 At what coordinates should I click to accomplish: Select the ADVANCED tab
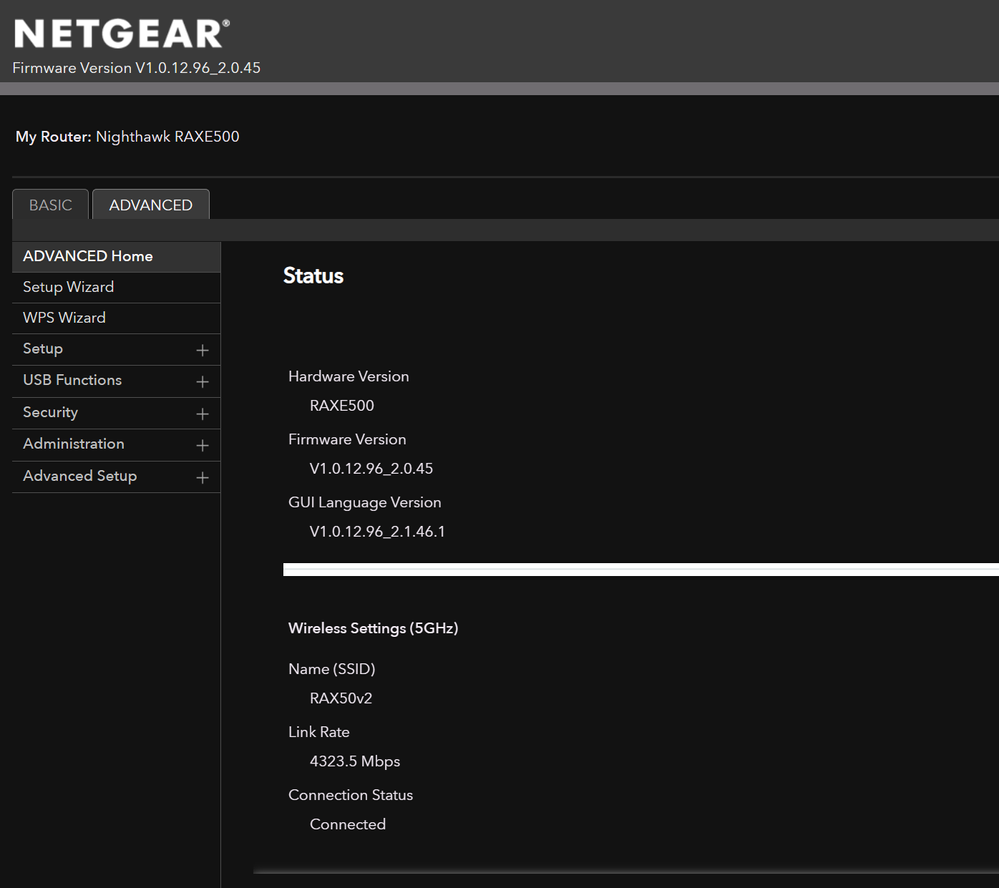(151, 205)
